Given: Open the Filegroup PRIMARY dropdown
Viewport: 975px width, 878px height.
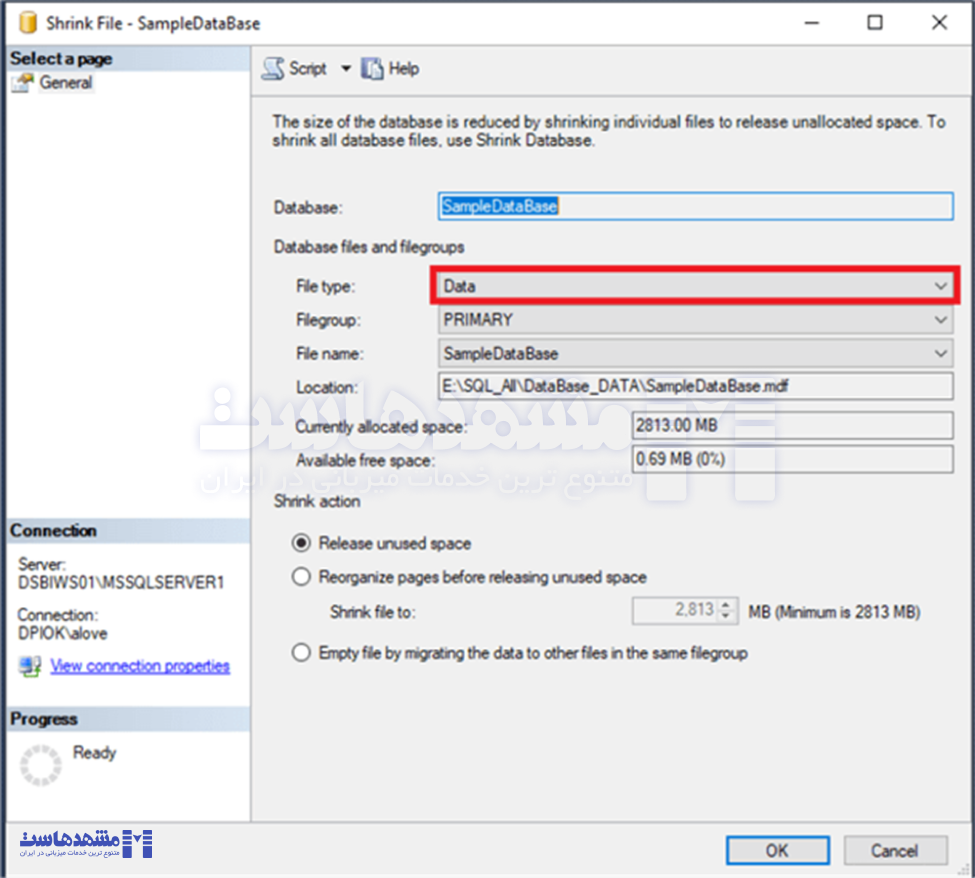Looking at the screenshot, I should click(x=940, y=320).
